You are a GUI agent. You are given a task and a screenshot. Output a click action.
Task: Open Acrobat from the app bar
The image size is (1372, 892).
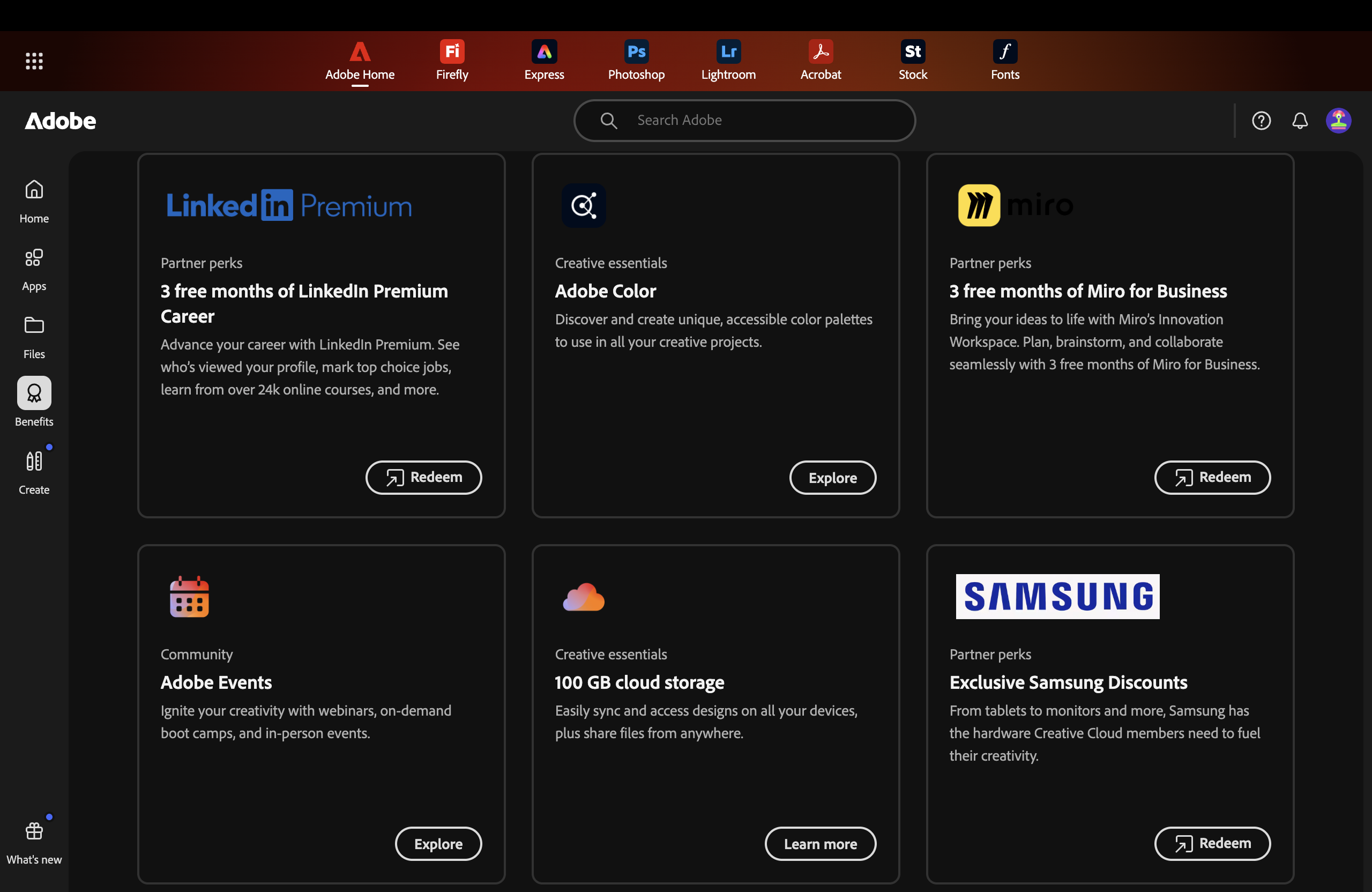[821, 60]
